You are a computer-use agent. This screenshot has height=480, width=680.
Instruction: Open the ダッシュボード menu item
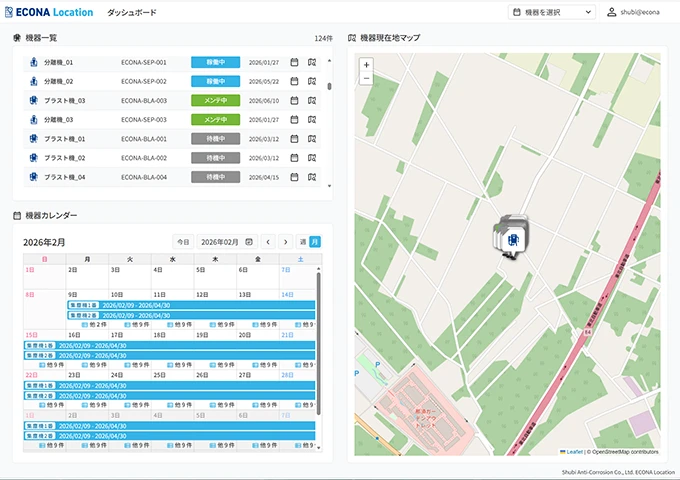(132, 13)
